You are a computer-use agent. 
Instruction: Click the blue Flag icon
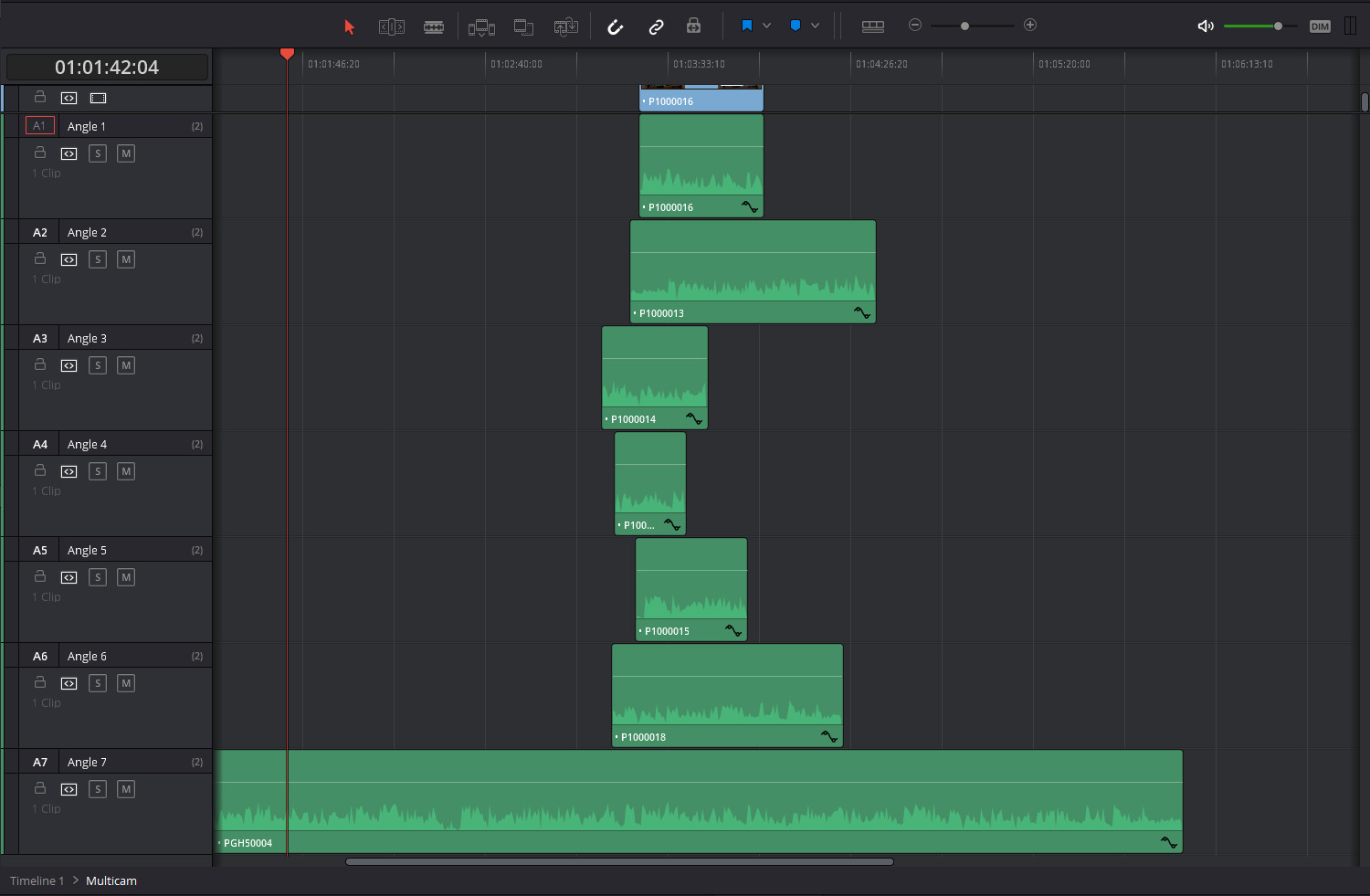pyautogui.click(x=747, y=26)
